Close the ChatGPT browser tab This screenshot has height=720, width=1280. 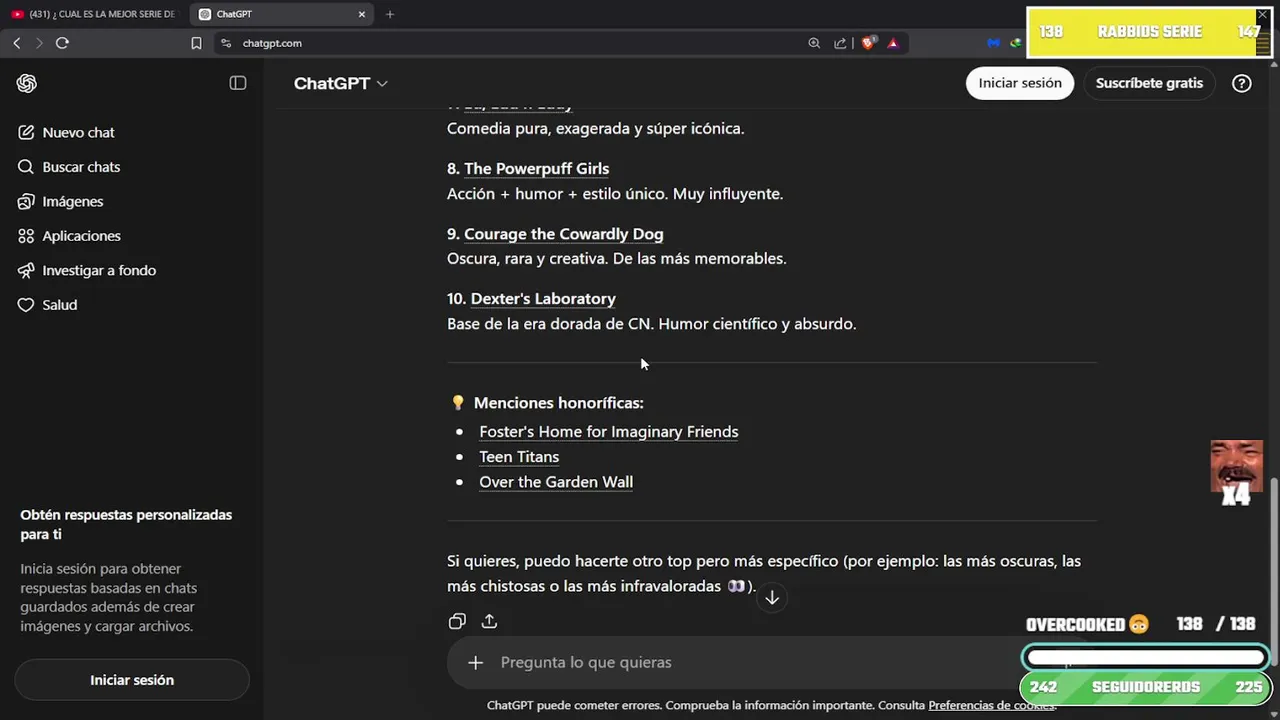coord(362,14)
